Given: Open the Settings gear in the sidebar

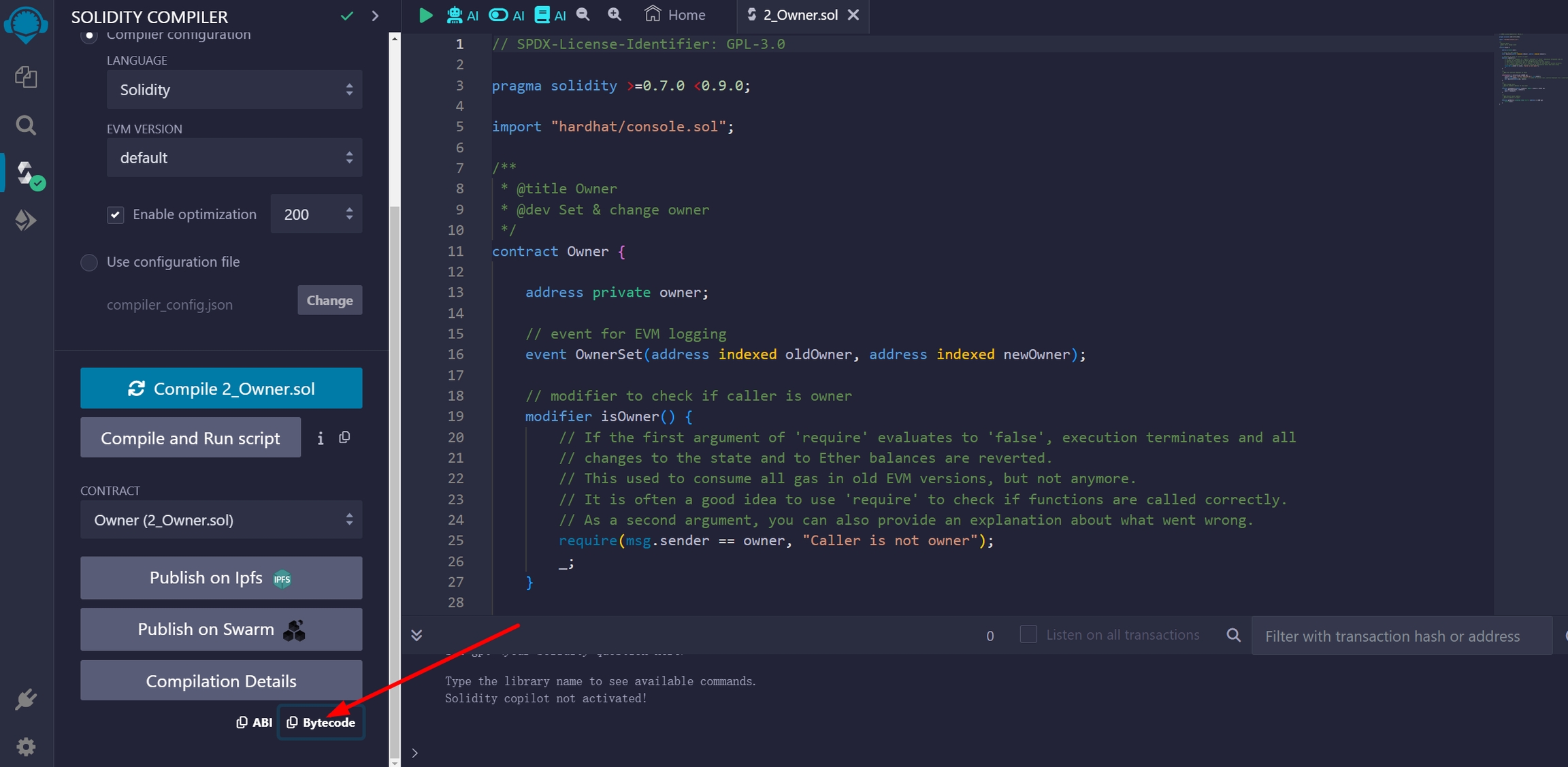Looking at the screenshot, I should pyautogui.click(x=26, y=747).
